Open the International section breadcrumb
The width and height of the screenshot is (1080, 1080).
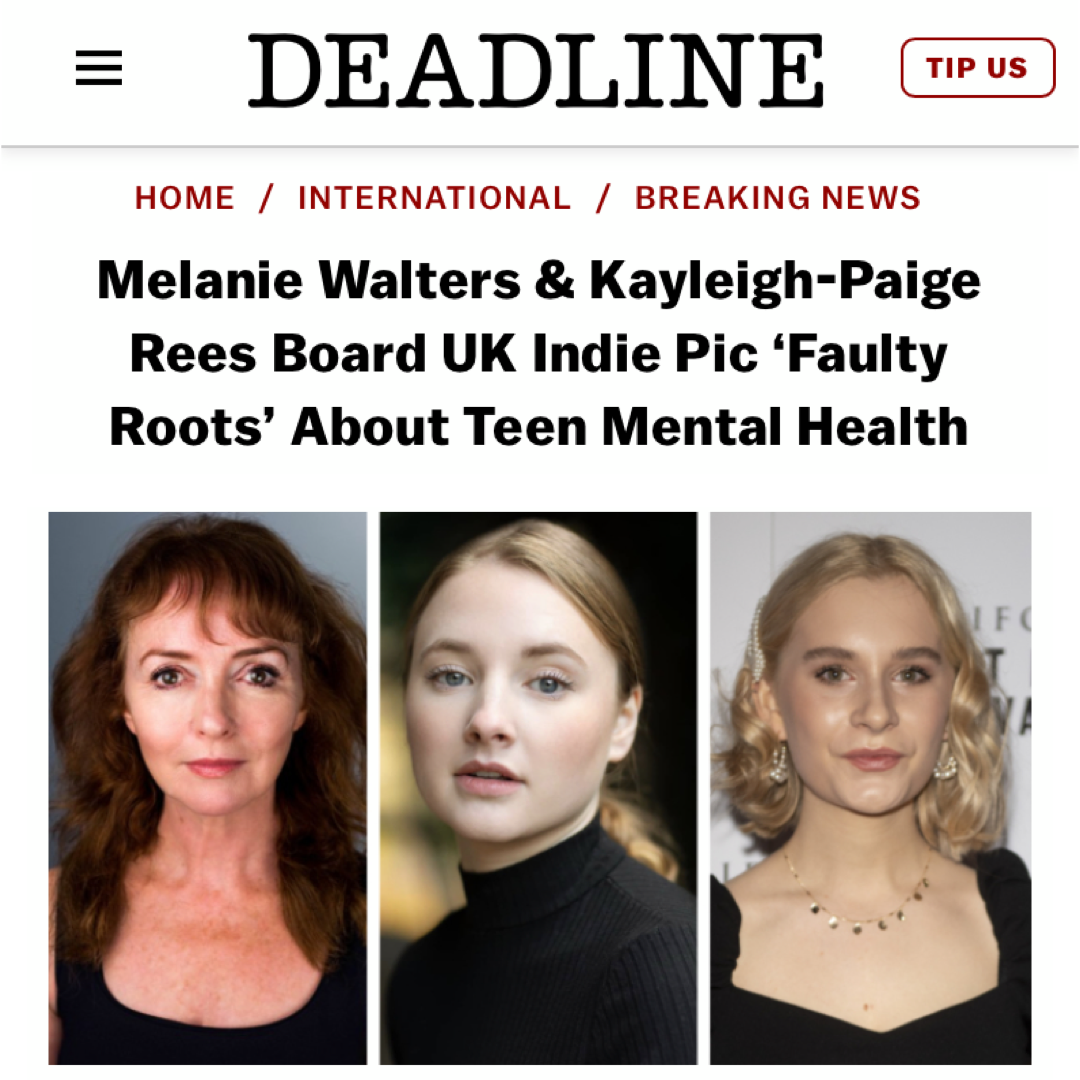434,198
